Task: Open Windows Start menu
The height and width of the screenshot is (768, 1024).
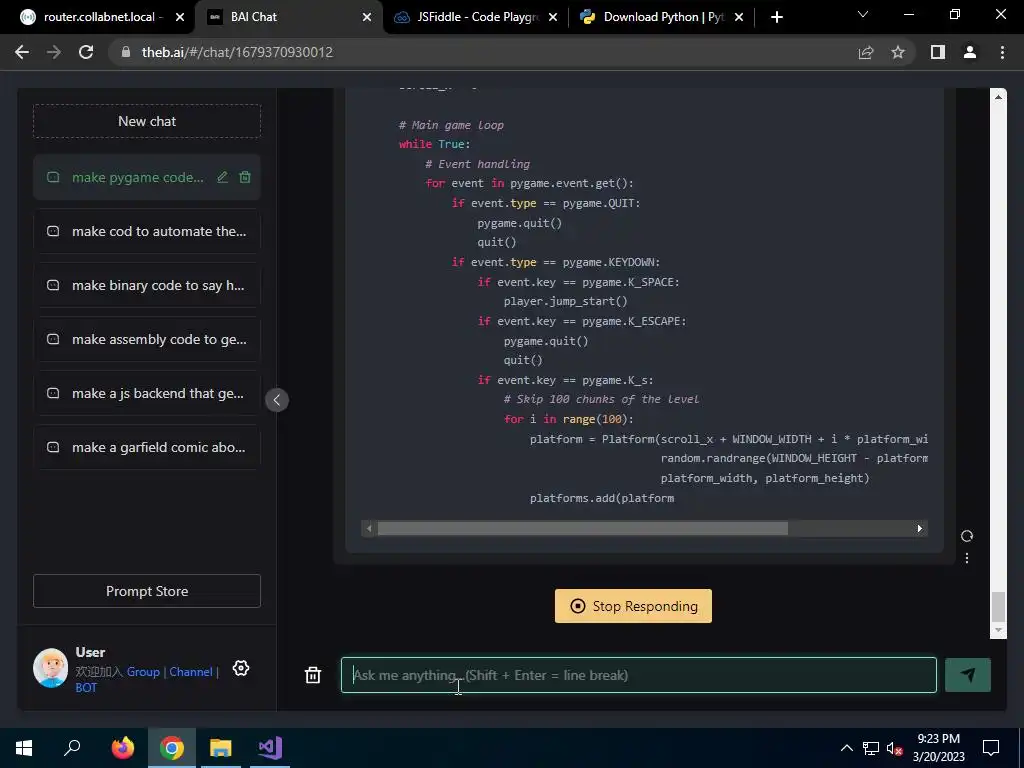Action: click(24, 748)
